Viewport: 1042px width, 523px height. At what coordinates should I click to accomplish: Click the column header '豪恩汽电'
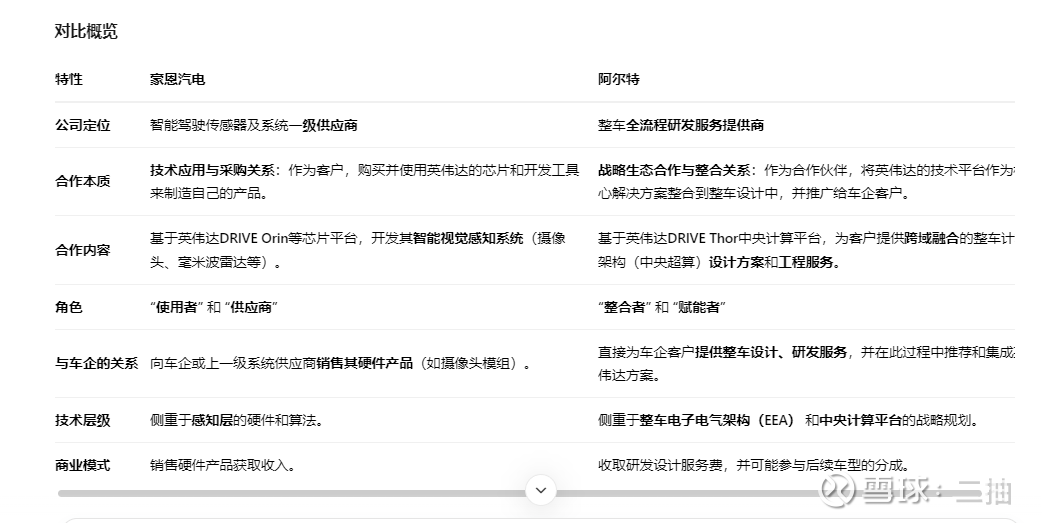[x=177, y=79]
